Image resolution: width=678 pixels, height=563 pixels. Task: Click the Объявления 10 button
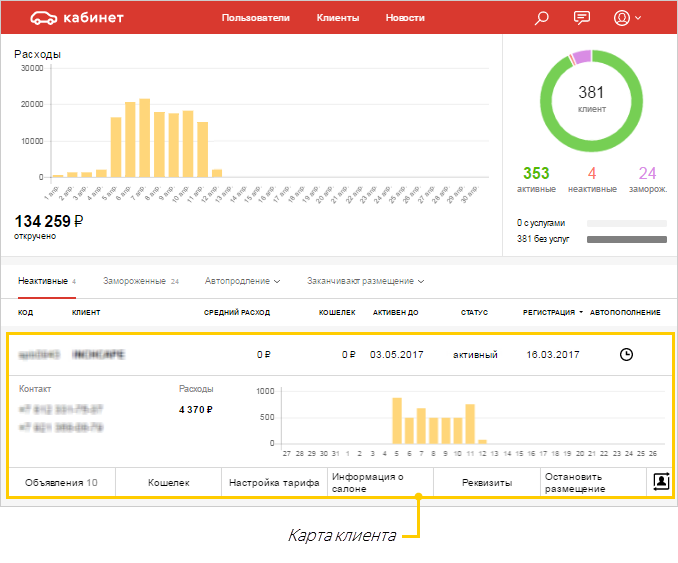(62, 482)
